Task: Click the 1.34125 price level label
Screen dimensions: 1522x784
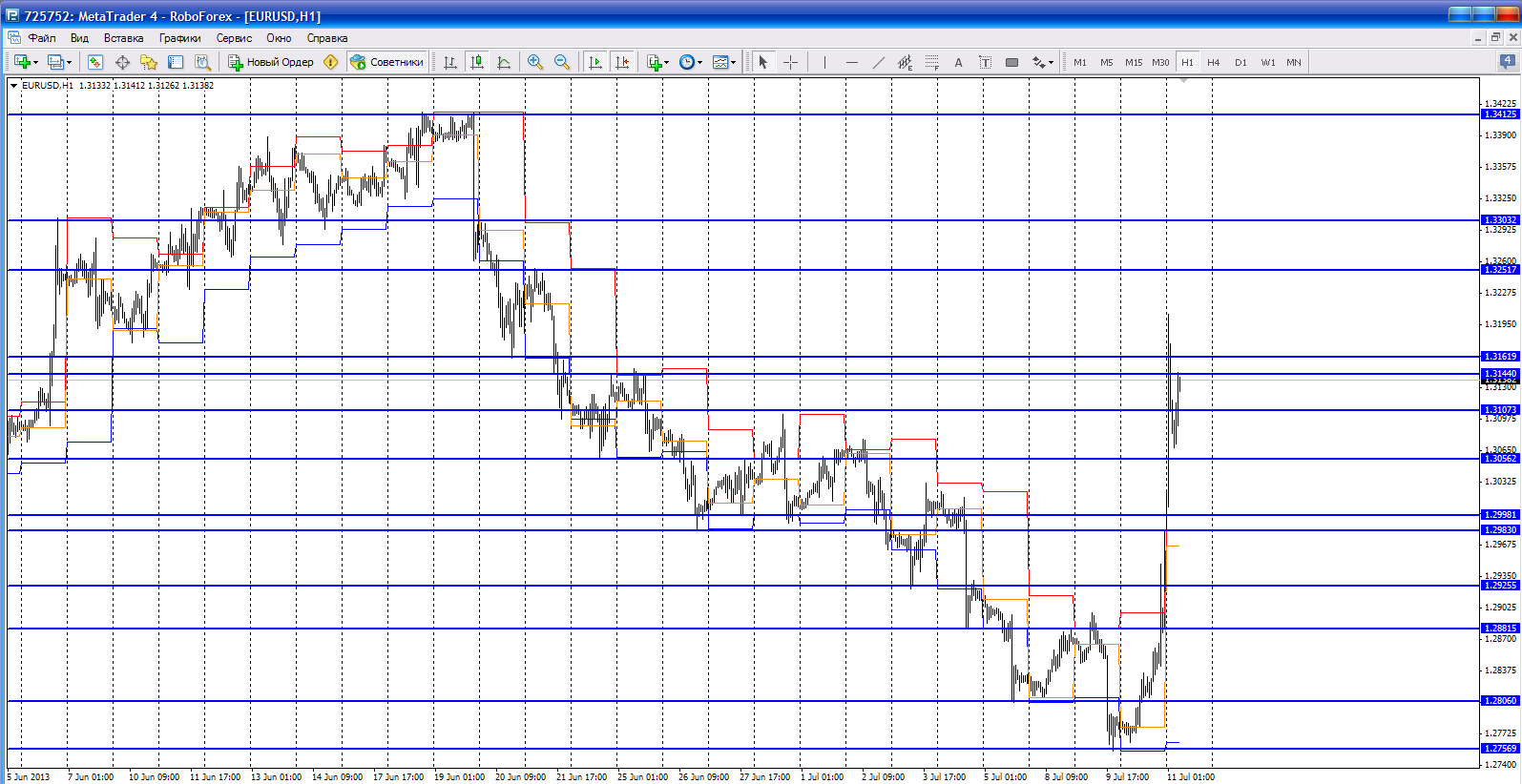Action: 1500,114
